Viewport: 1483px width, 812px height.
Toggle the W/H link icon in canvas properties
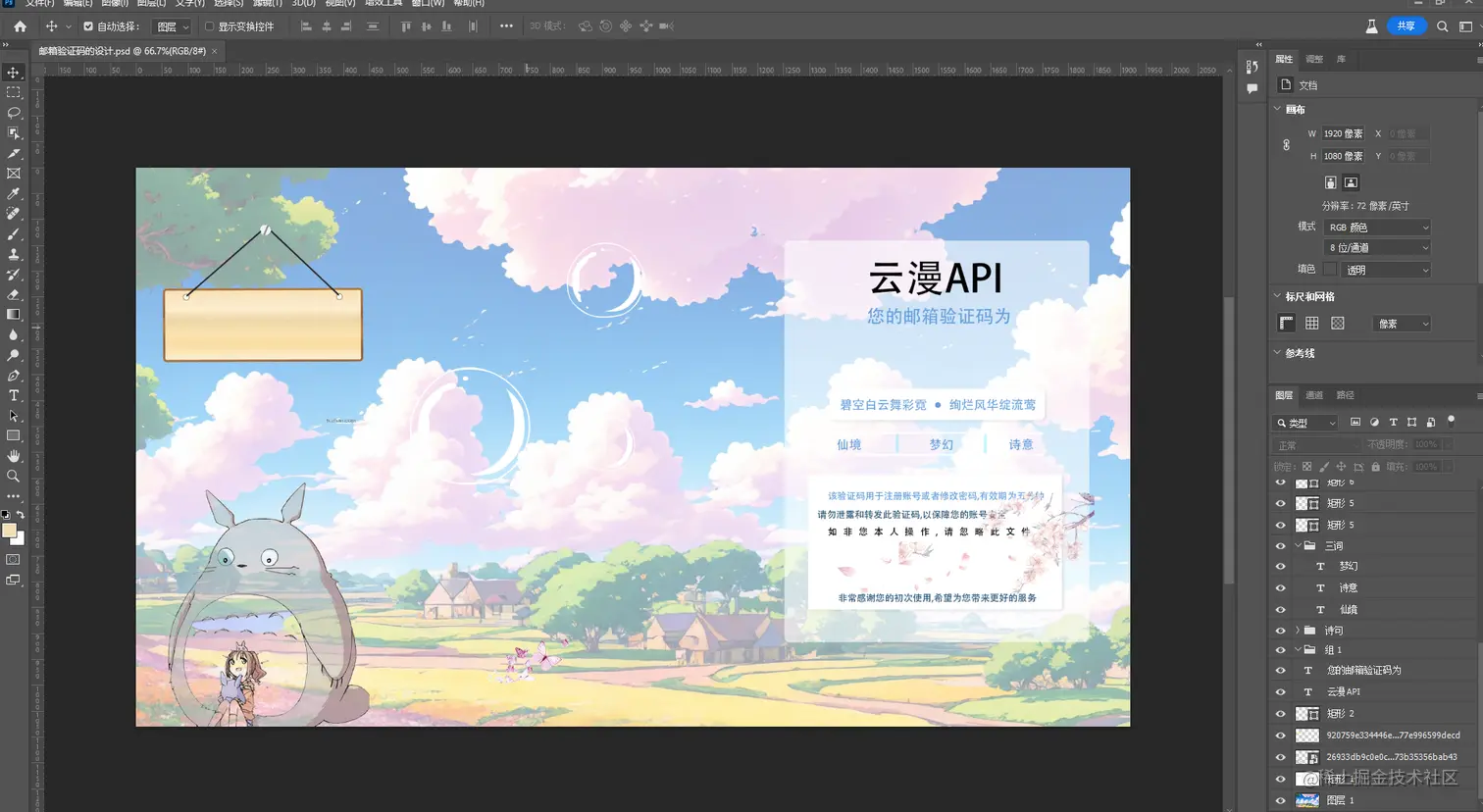[x=1287, y=144]
